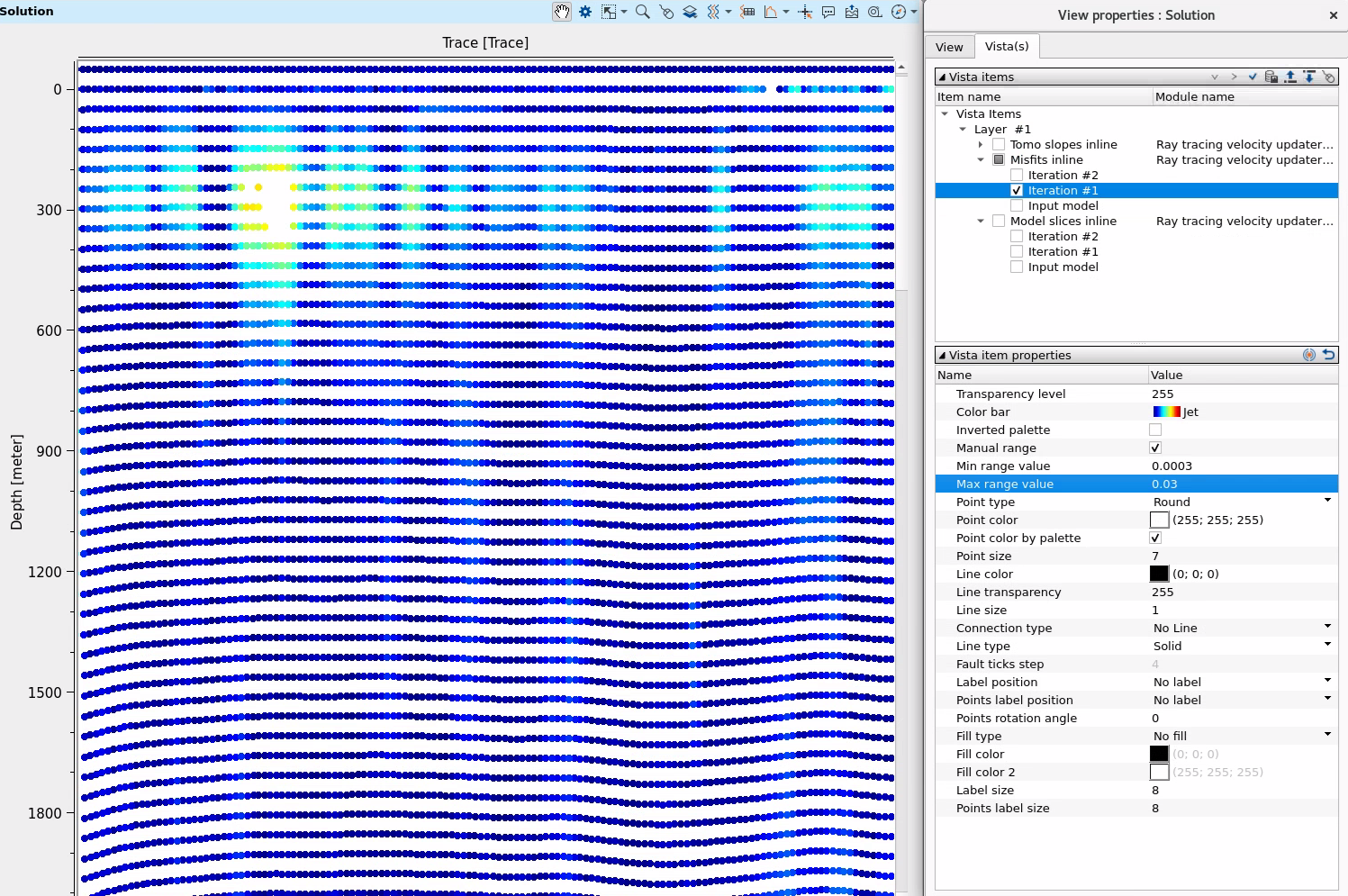Click the stacked layers icon in toolbar
This screenshot has width=1348, height=896.
(690, 12)
